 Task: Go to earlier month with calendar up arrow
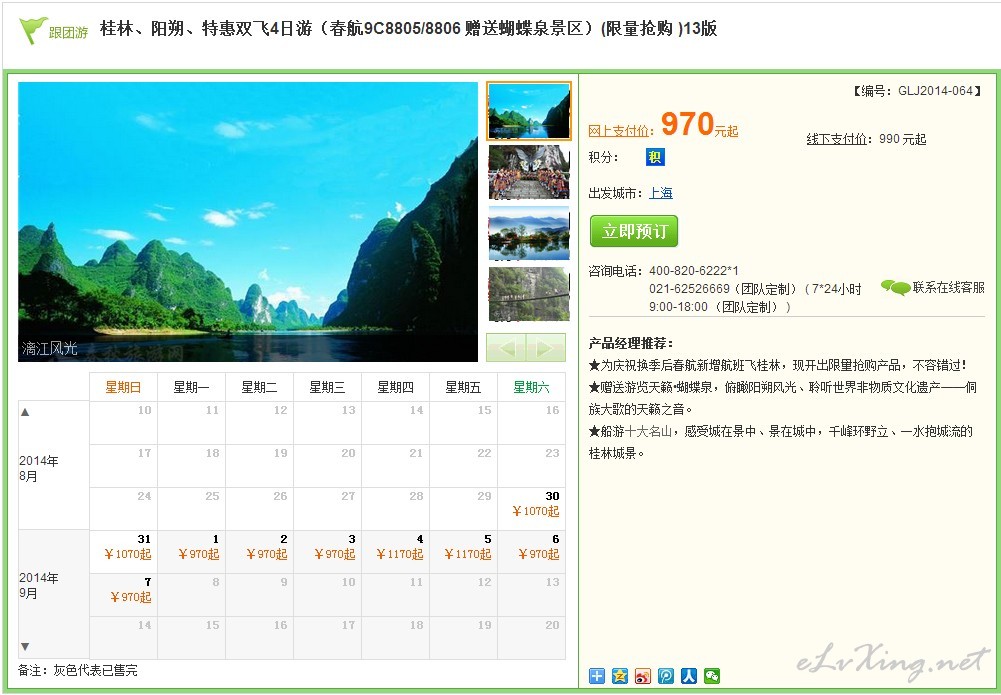[25, 412]
